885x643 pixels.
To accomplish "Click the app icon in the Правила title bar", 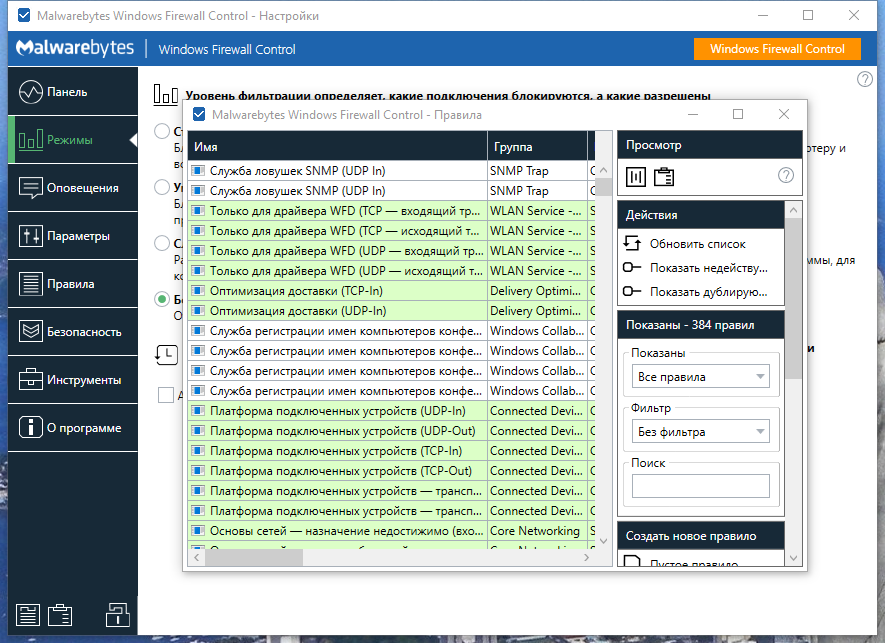I will 199,115.
